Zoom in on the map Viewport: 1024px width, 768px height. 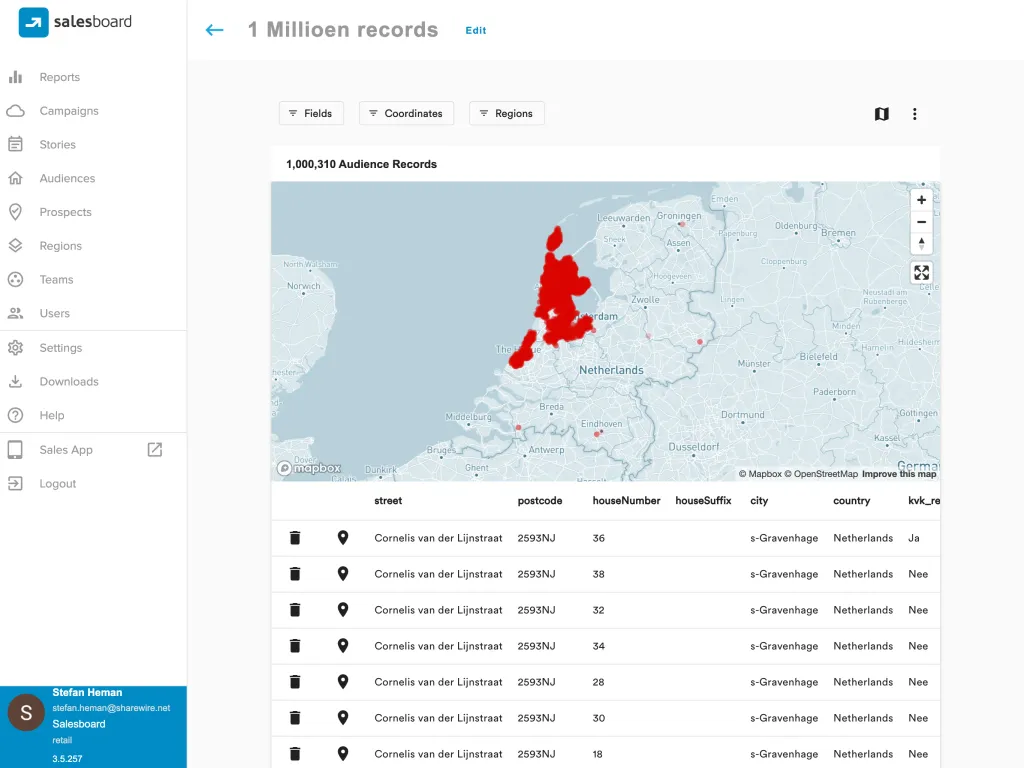921,200
